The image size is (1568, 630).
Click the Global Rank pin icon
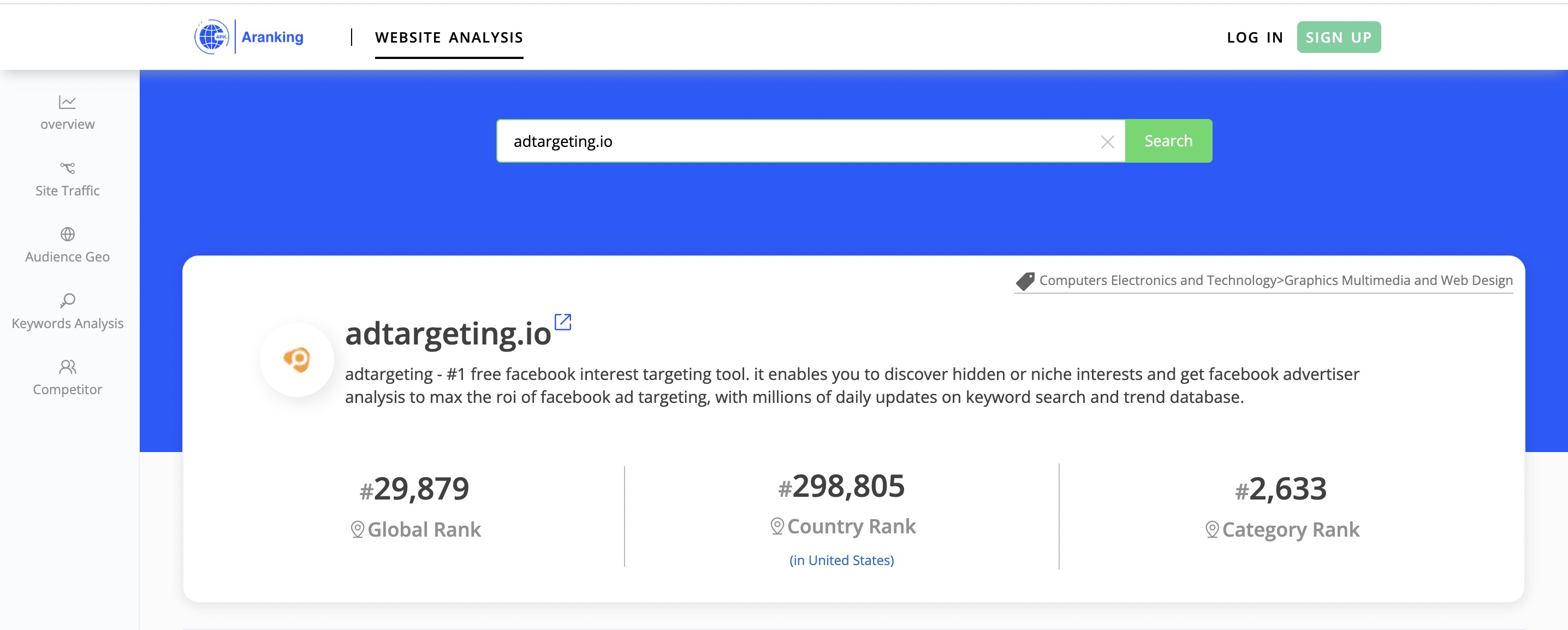click(357, 530)
